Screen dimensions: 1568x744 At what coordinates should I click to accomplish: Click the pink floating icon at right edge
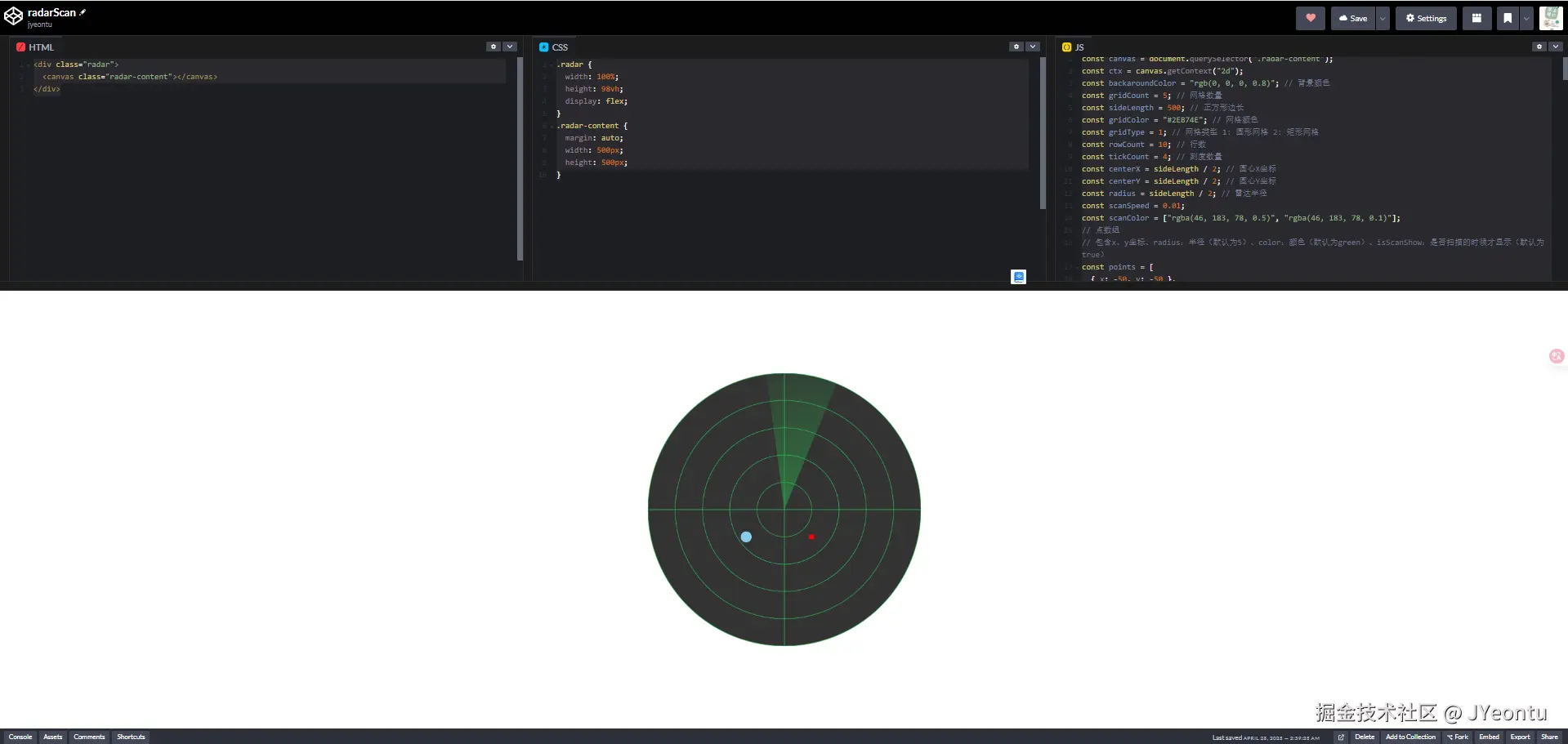pos(1557,356)
